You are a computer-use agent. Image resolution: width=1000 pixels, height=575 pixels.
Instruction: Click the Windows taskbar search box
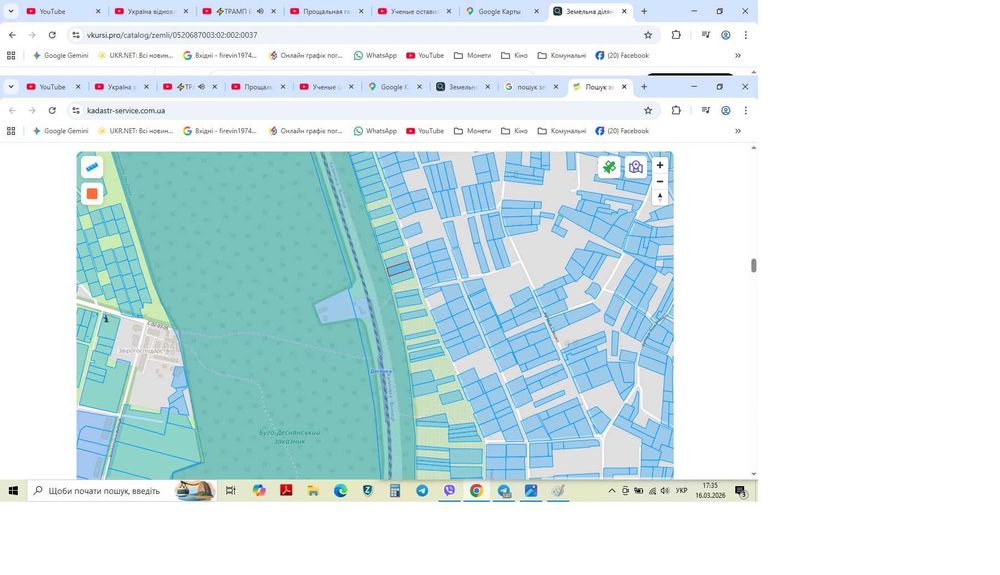(x=121, y=491)
